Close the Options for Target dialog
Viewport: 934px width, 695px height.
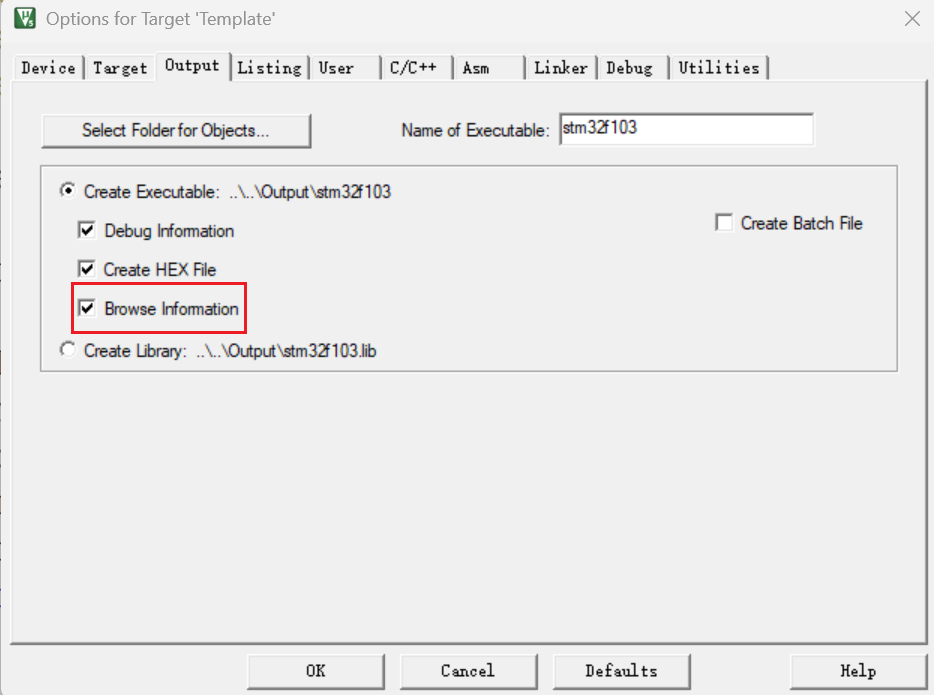912,18
